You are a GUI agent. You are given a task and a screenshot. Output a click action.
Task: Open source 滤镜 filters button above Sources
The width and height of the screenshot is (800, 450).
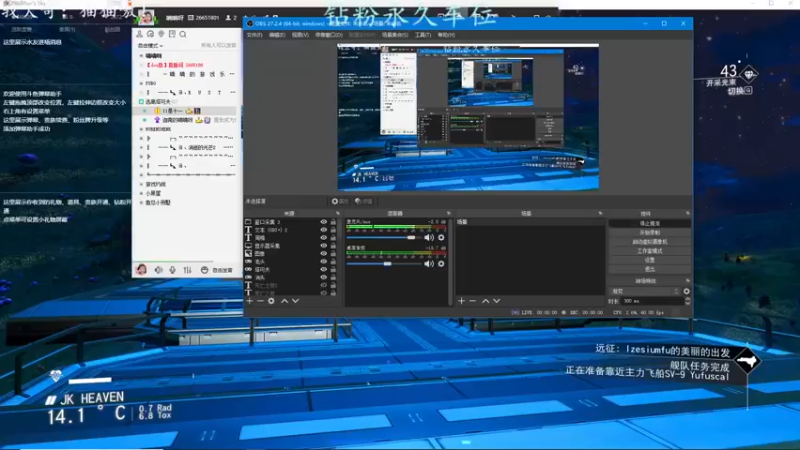363,201
